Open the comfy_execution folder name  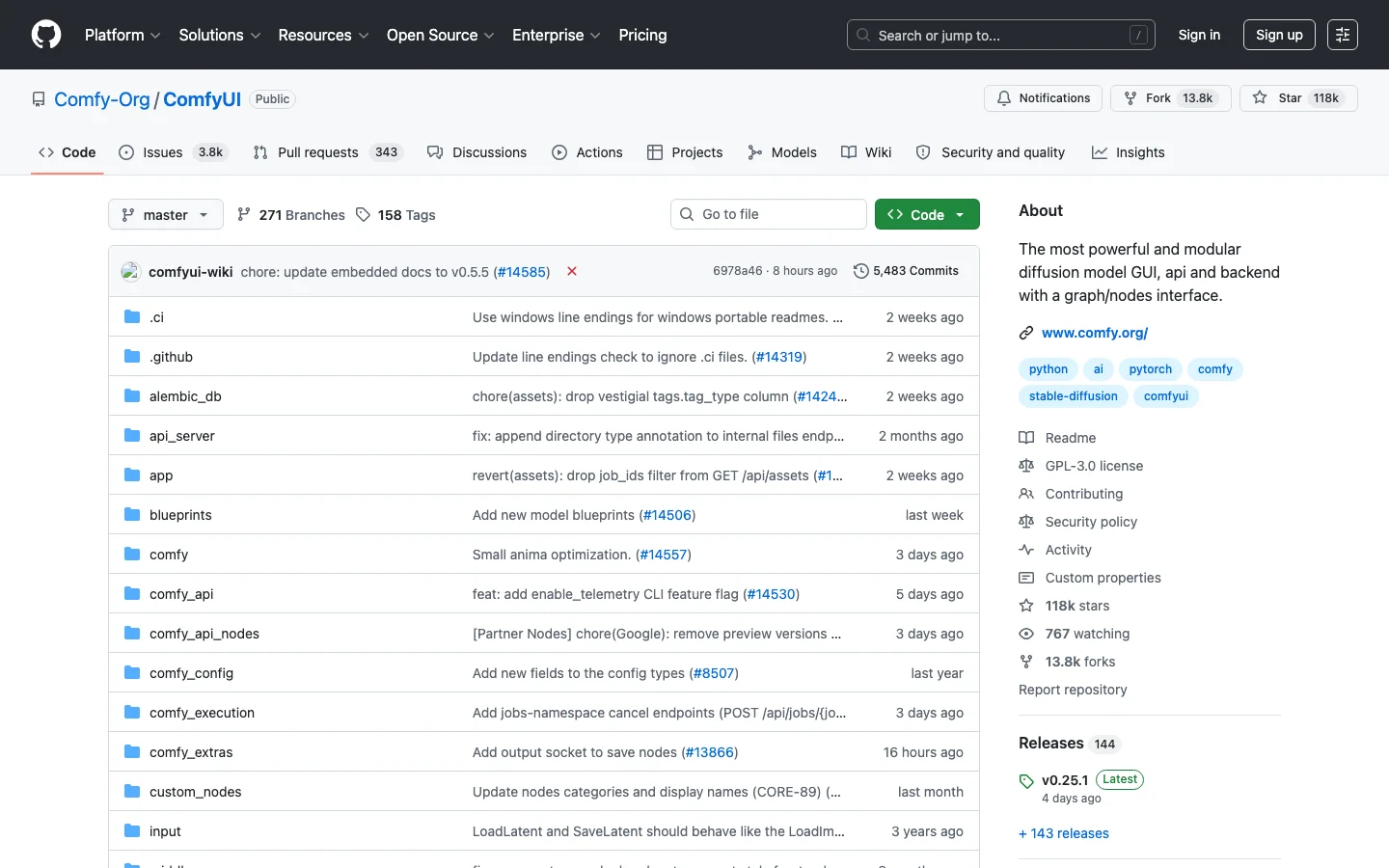pos(202,713)
